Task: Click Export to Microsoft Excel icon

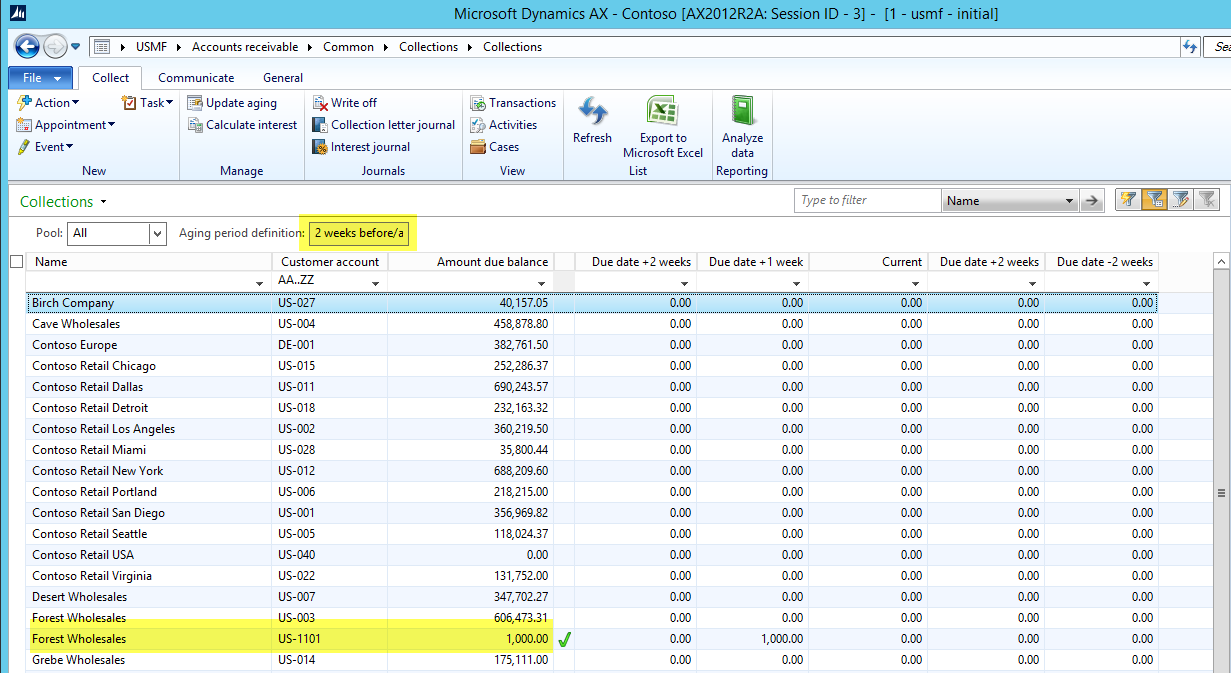Action: click(662, 112)
